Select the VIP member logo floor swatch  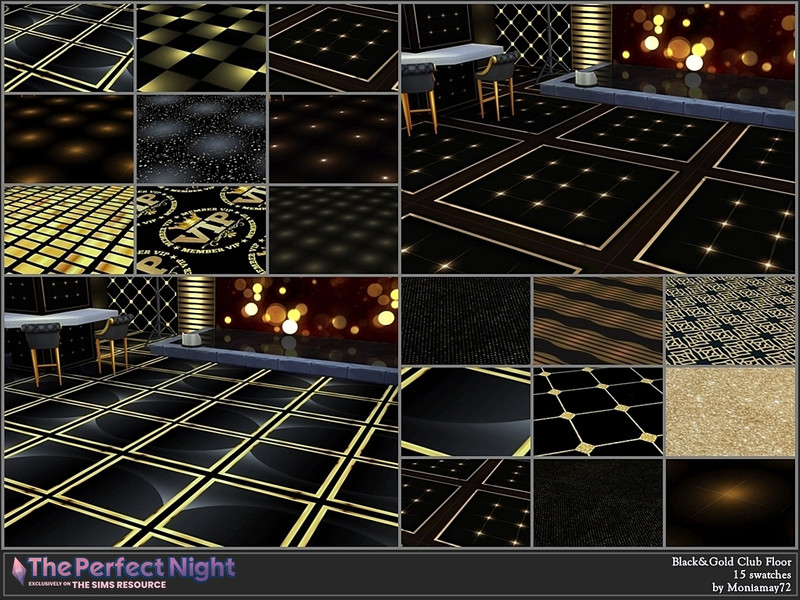pos(201,230)
